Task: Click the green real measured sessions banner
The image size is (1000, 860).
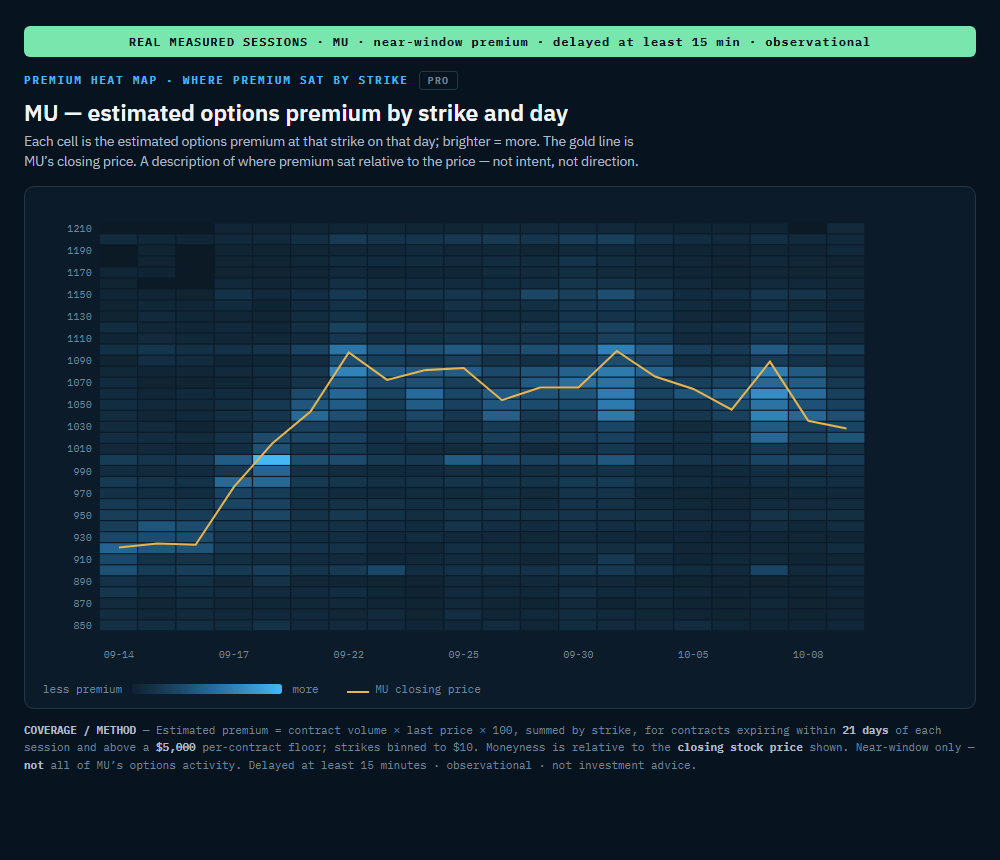Action: point(499,41)
